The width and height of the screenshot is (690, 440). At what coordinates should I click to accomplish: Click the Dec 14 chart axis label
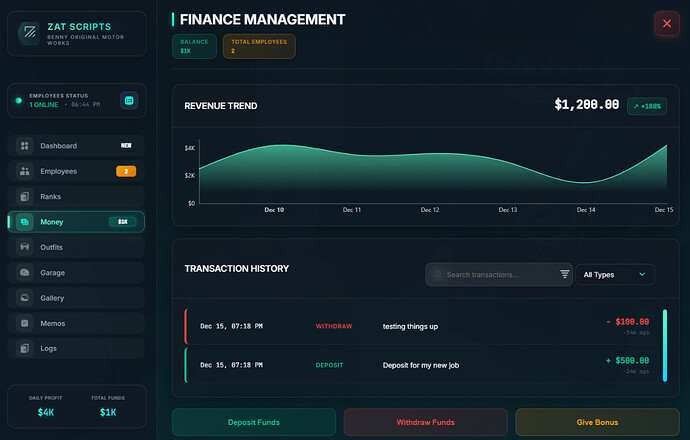(x=586, y=210)
